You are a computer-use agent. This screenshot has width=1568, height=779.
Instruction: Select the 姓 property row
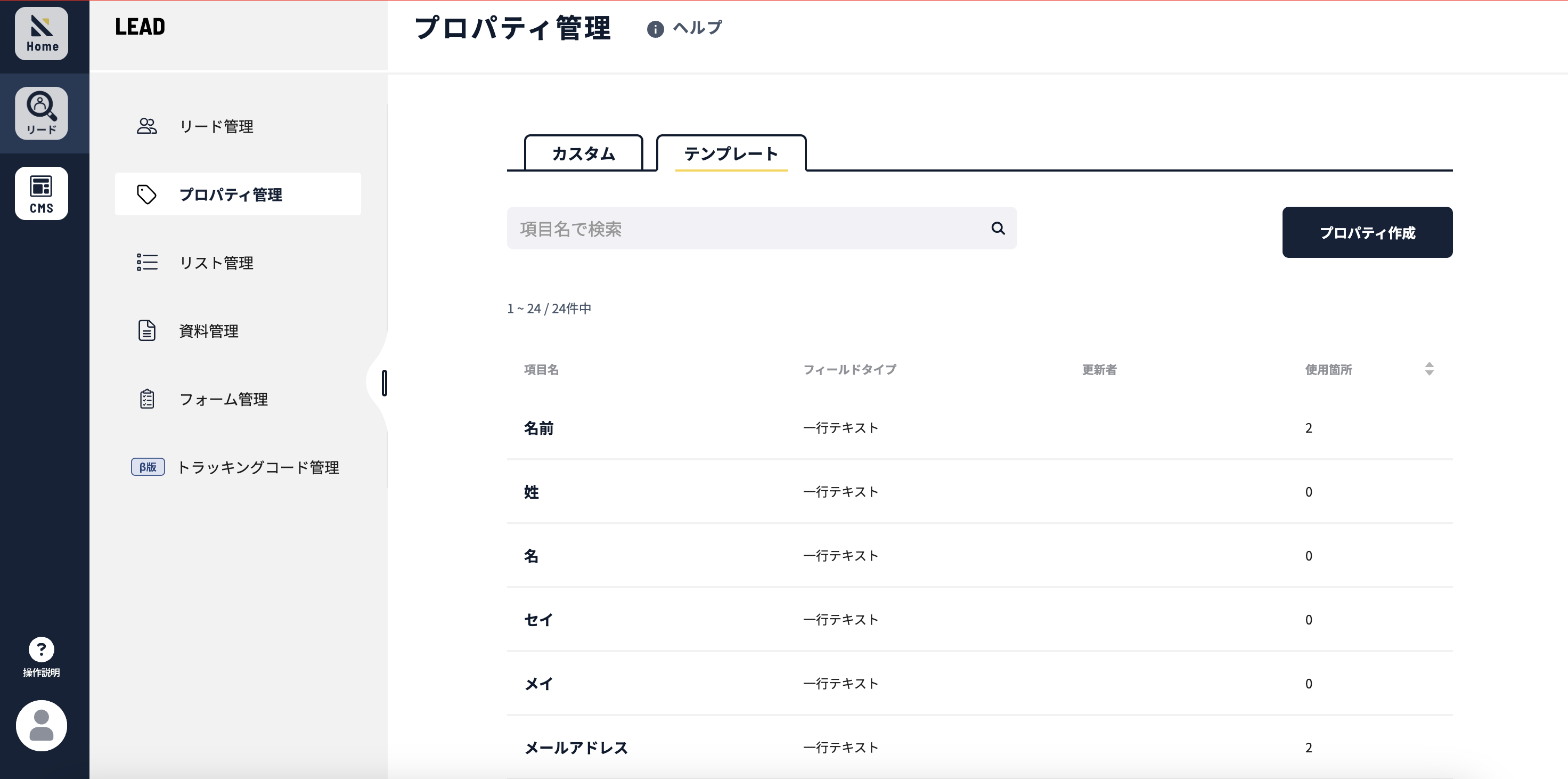979,491
